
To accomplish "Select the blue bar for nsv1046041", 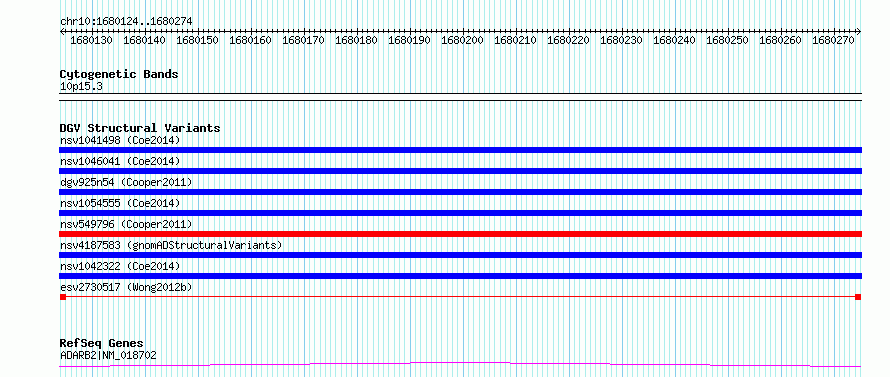I will click(460, 171).
